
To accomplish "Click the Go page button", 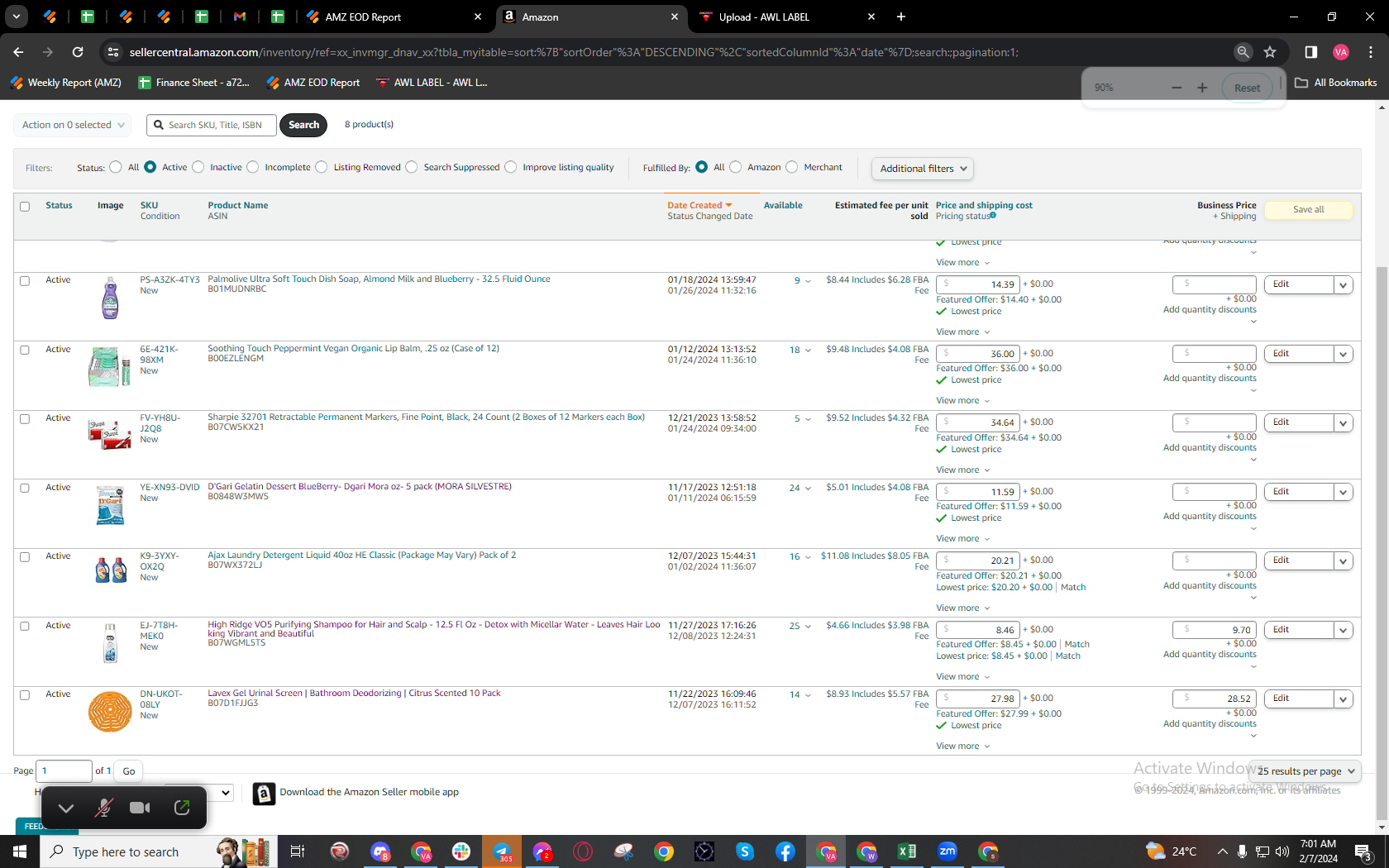I will pyautogui.click(x=129, y=771).
